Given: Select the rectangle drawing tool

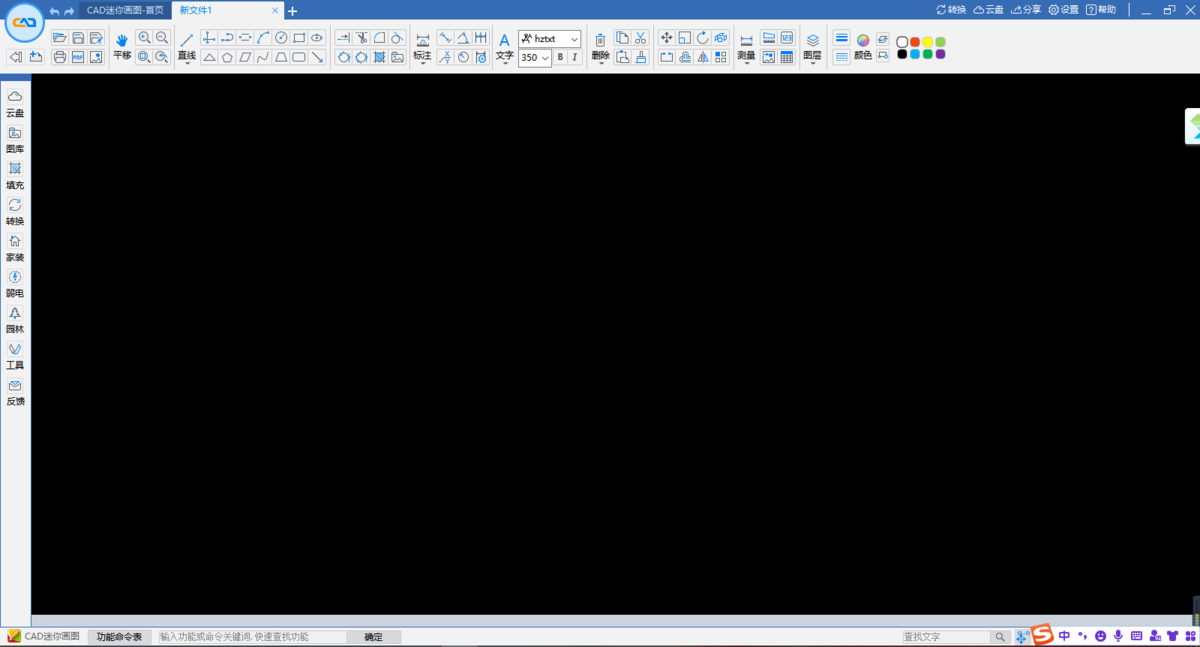Looking at the screenshot, I should (x=299, y=37).
